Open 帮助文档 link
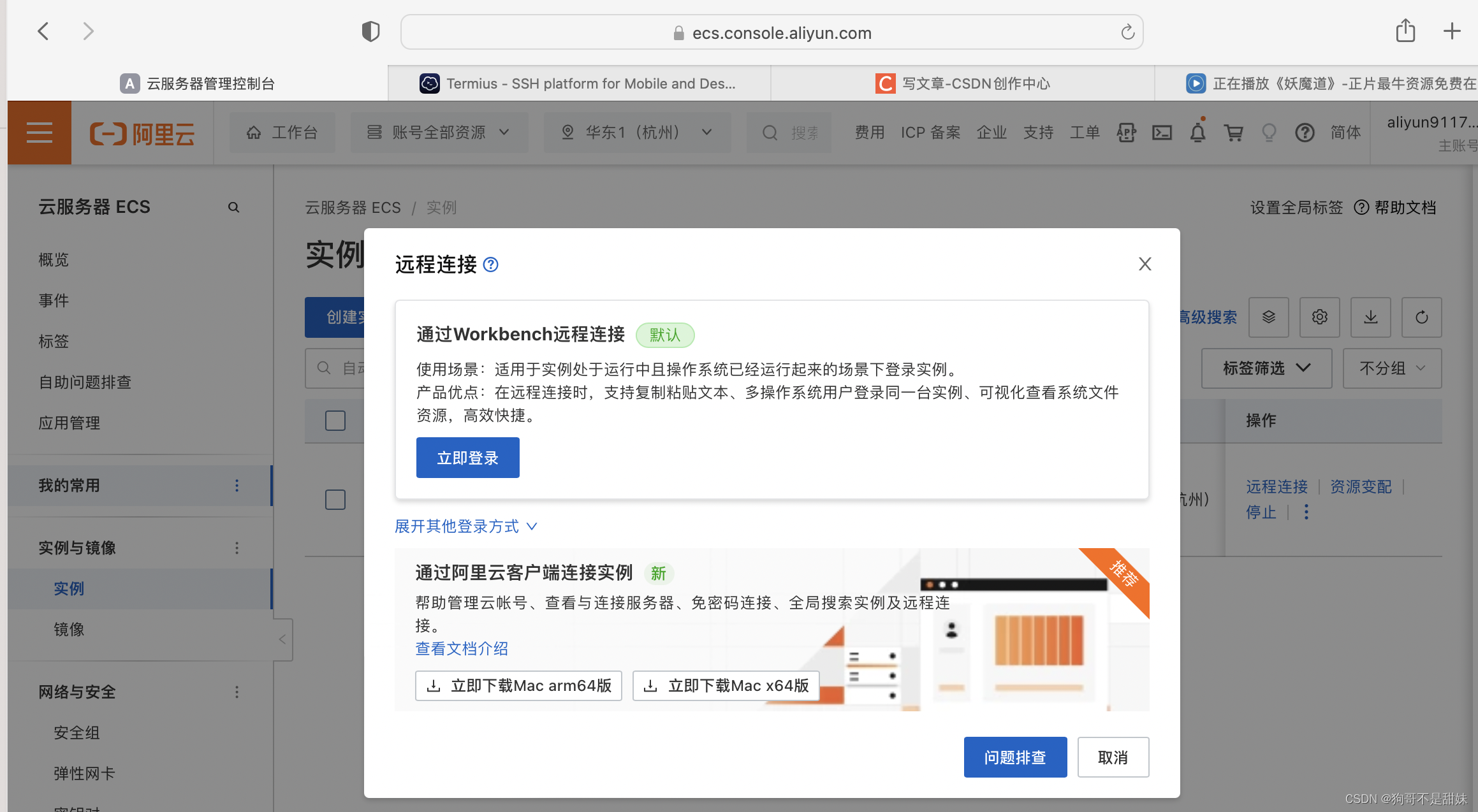The height and width of the screenshot is (812, 1478). 1395,208
